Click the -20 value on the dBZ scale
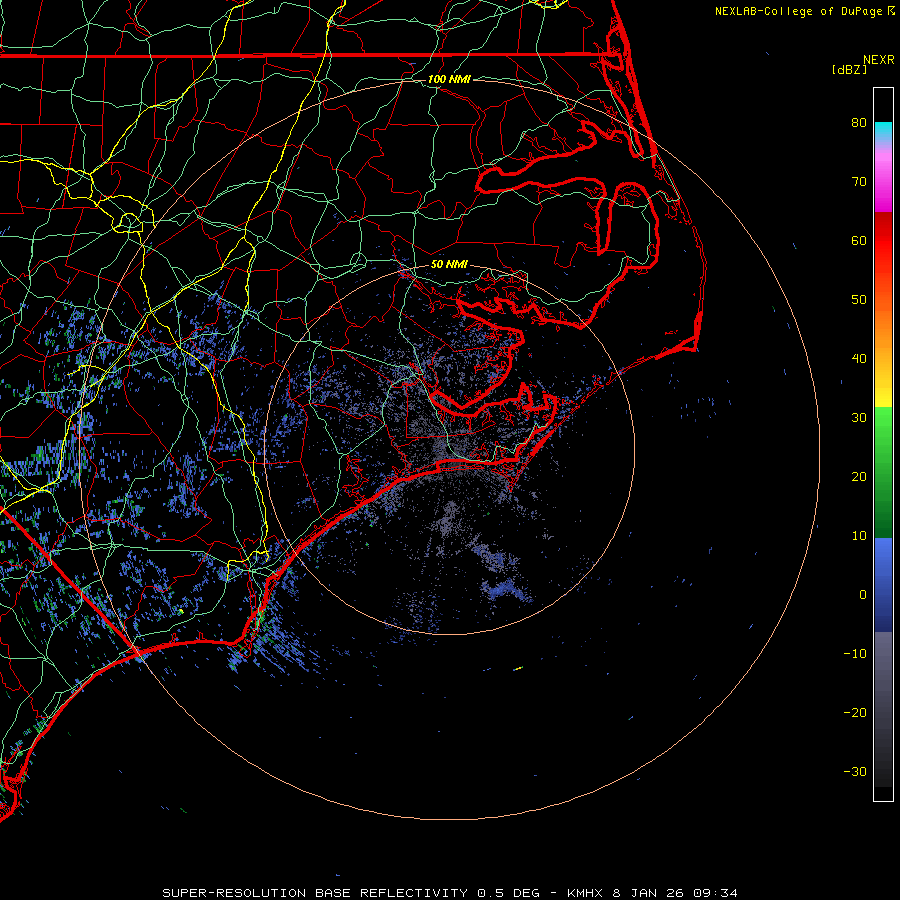The image size is (900, 900). [x=855, y=712]
